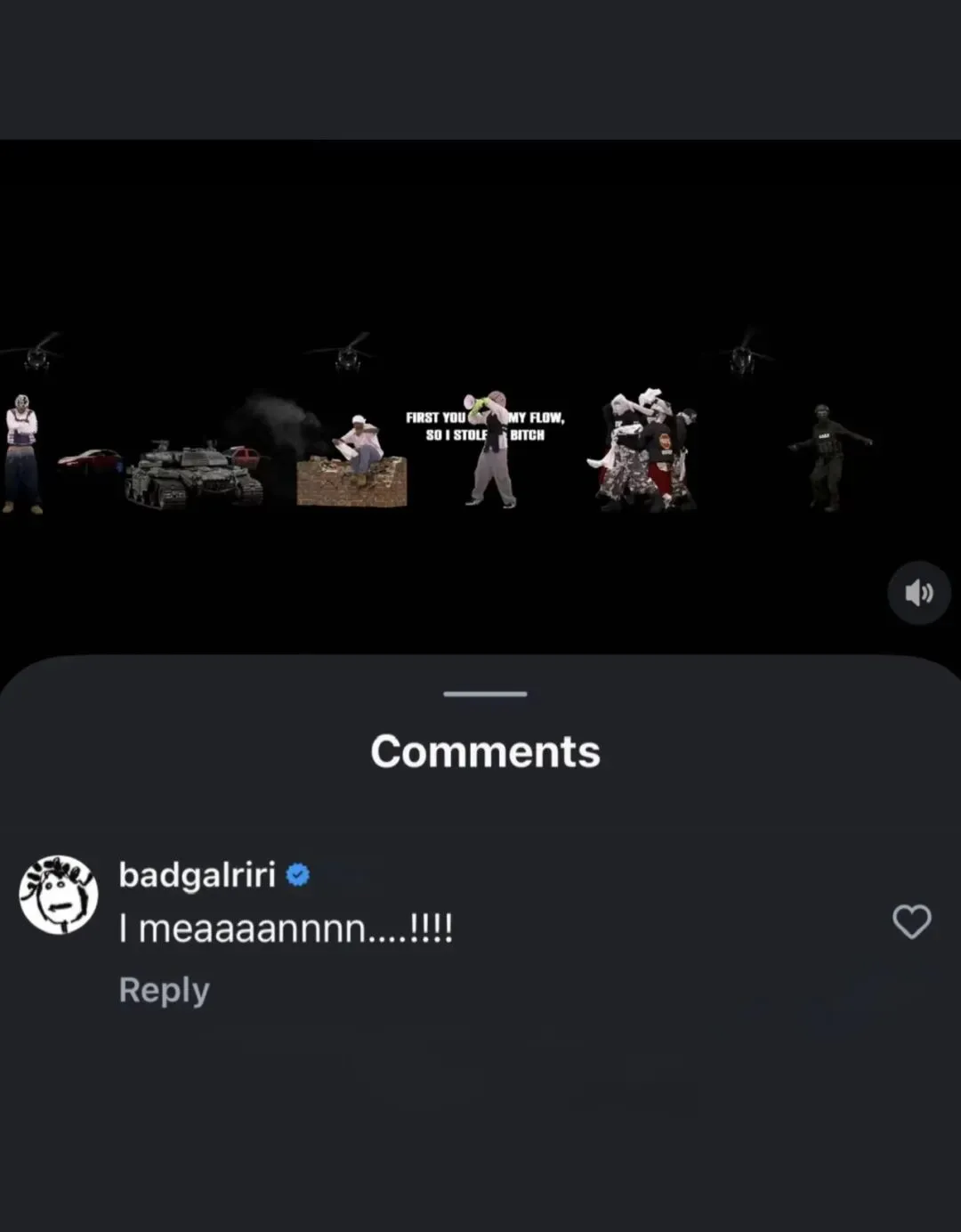961x1232 pixels.
Task: Click the masked figure with crossed arms
Action: coord(22,454)
